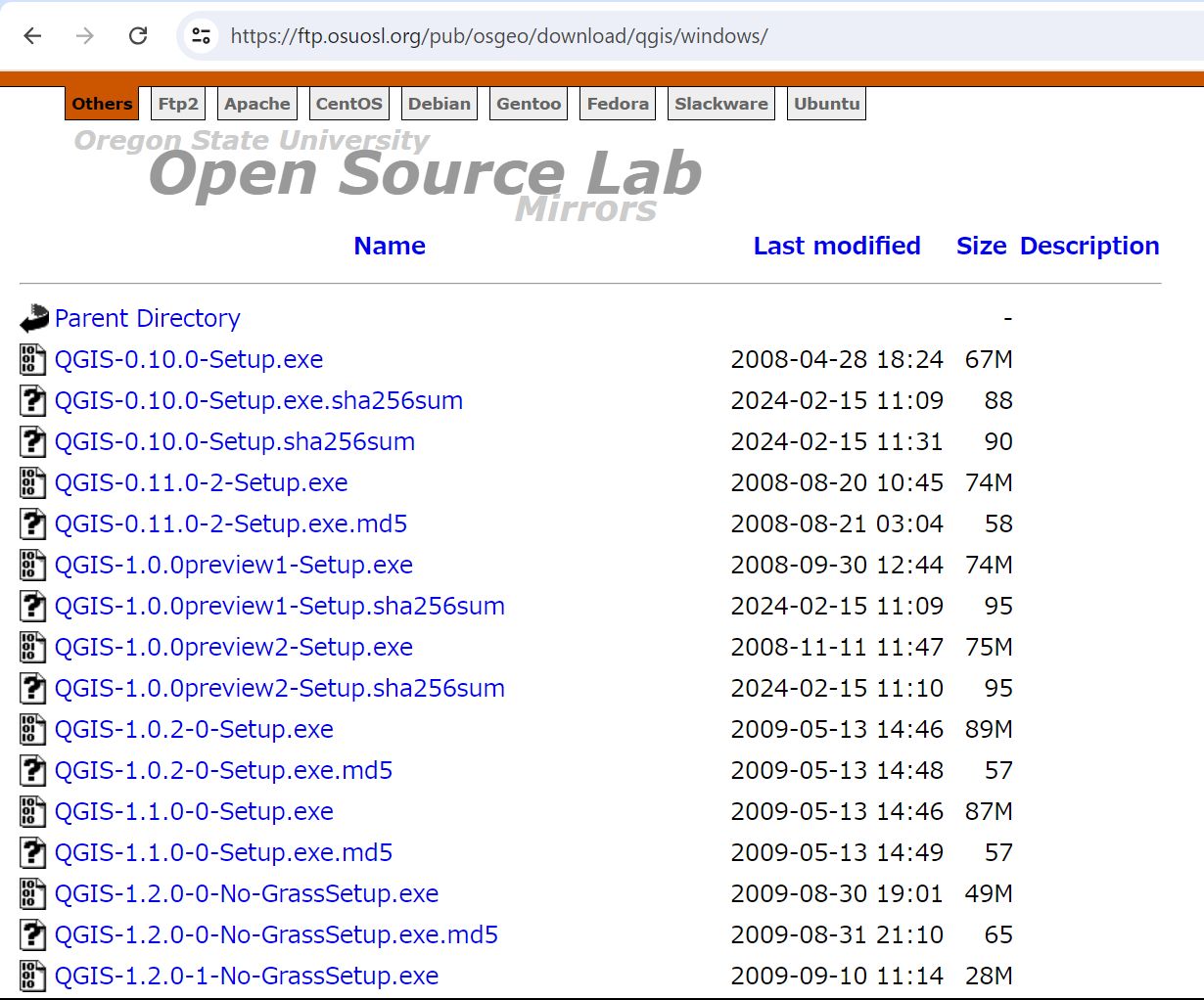Sort files by Name column header

[389, 246]
